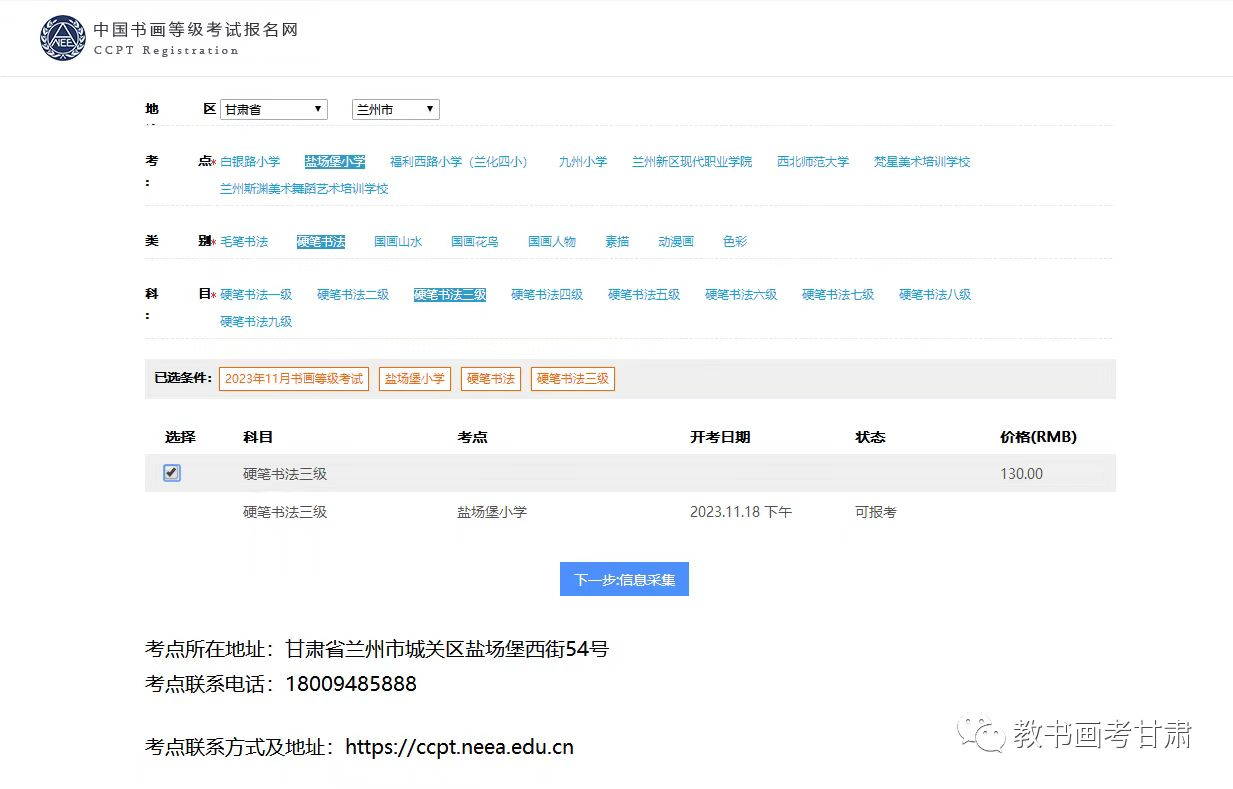Choose 西北师范大学 as the exam site

coord(812,162)
